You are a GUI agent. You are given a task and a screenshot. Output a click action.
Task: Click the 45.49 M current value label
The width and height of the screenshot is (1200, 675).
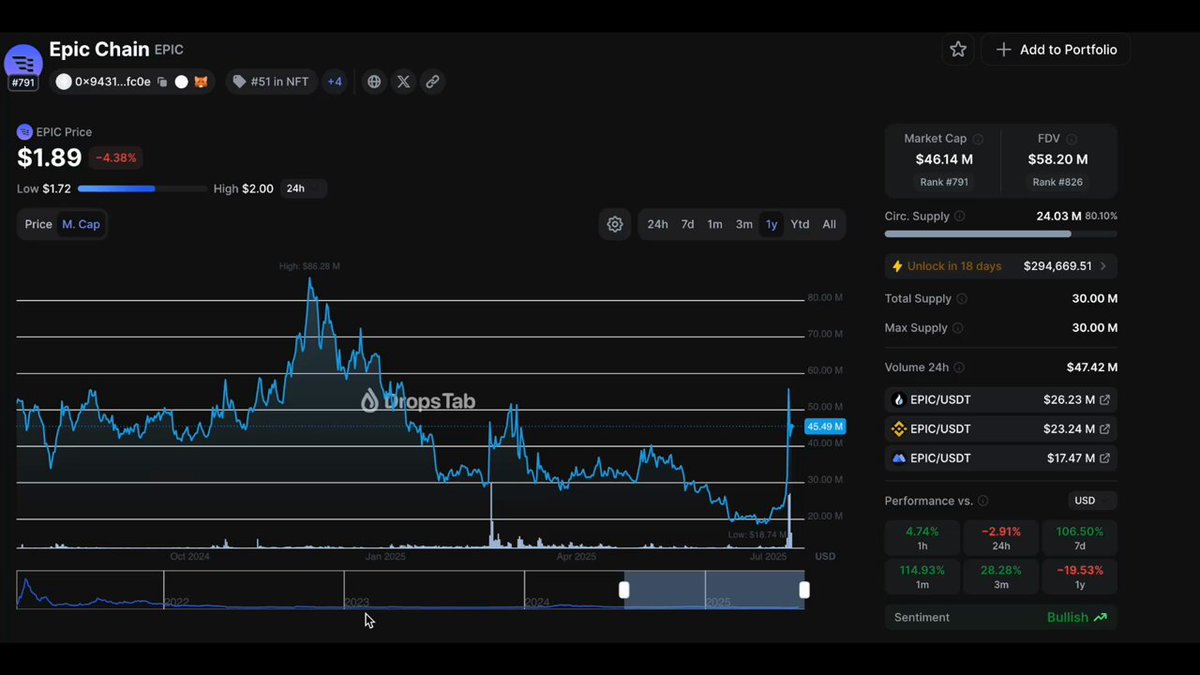pos(825,426)
